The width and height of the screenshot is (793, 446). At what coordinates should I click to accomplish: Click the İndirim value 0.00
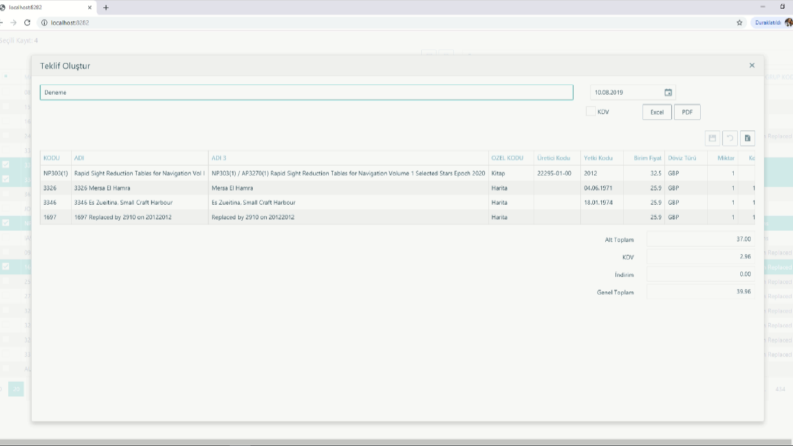(x=700, y=274)
